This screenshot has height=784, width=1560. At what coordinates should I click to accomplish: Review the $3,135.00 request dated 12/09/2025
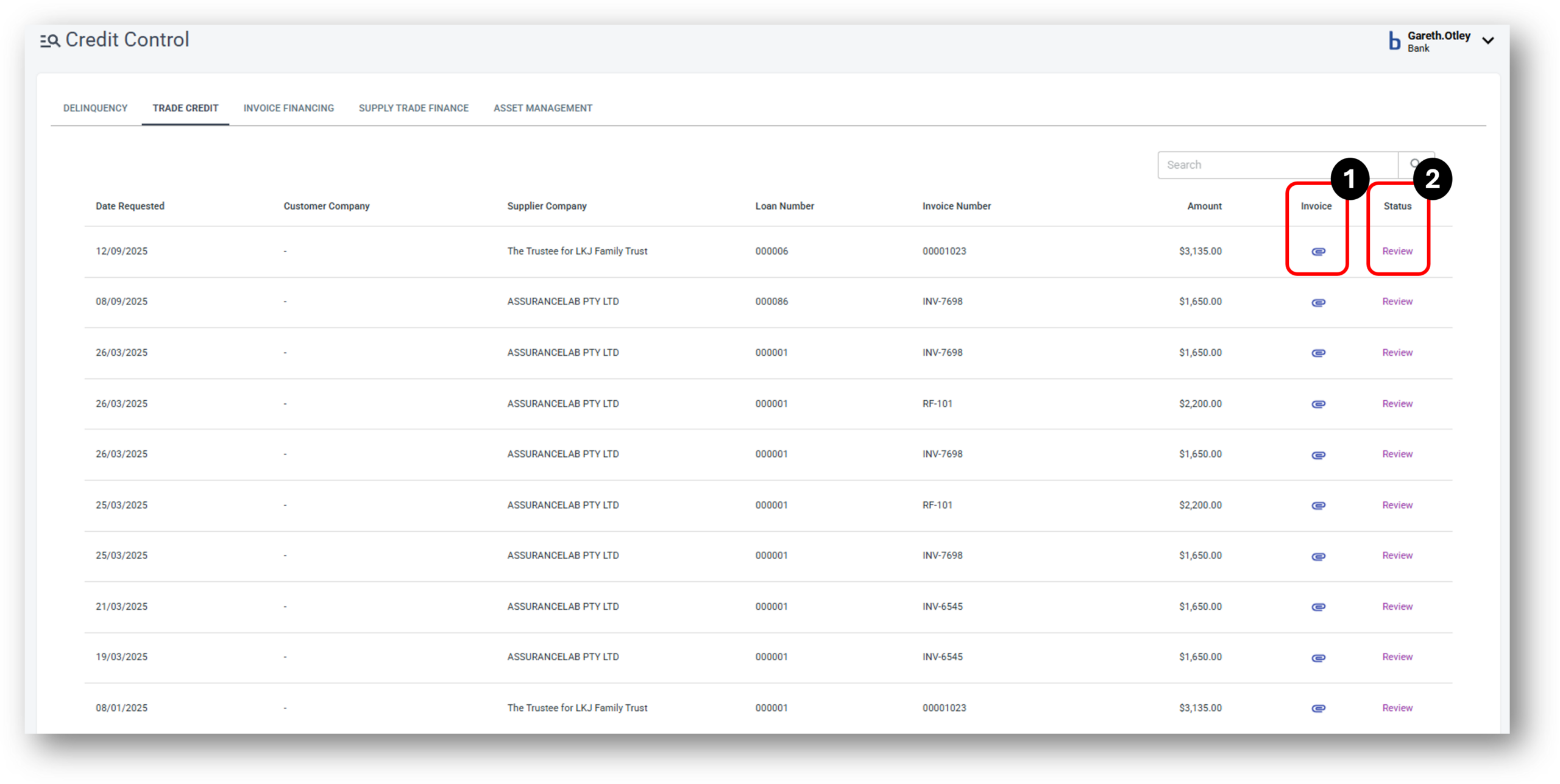[x=1397, y=251]
